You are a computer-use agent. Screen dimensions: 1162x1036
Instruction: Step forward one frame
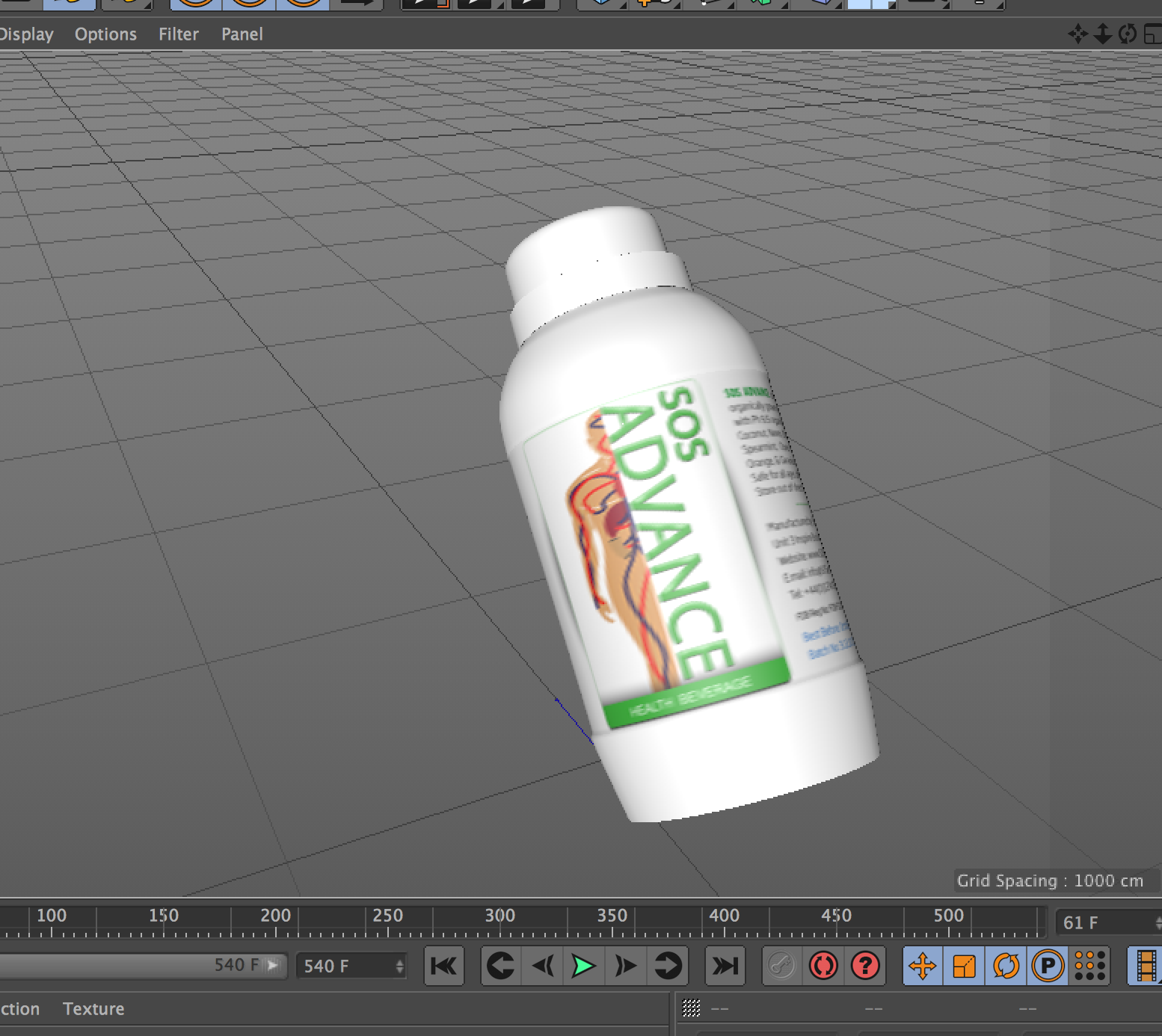[626, 966]
